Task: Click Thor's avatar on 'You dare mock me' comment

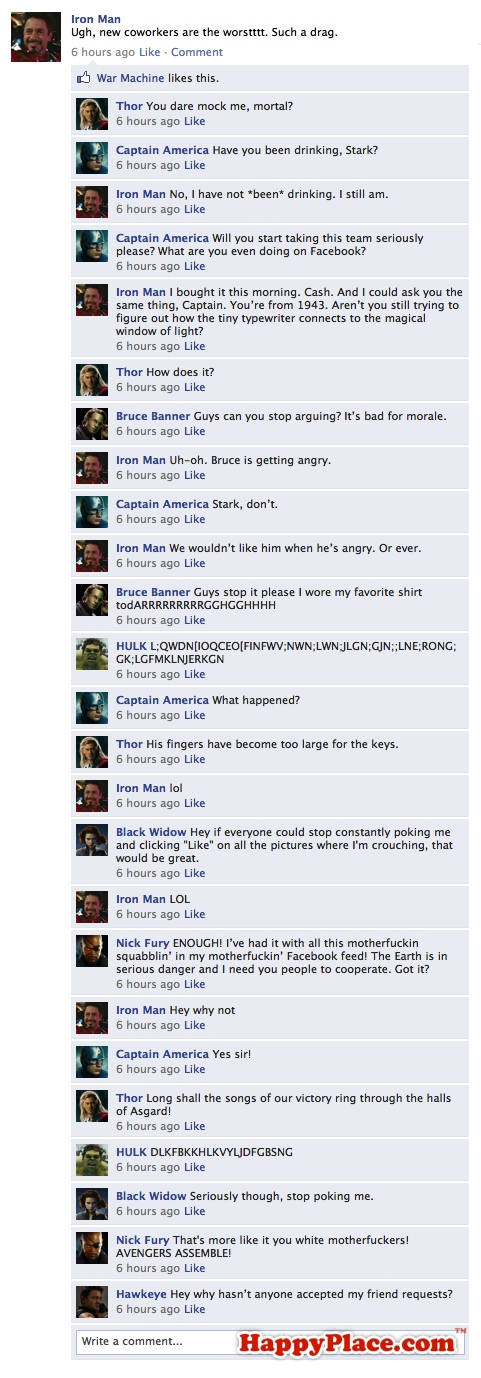Action: 92,114
